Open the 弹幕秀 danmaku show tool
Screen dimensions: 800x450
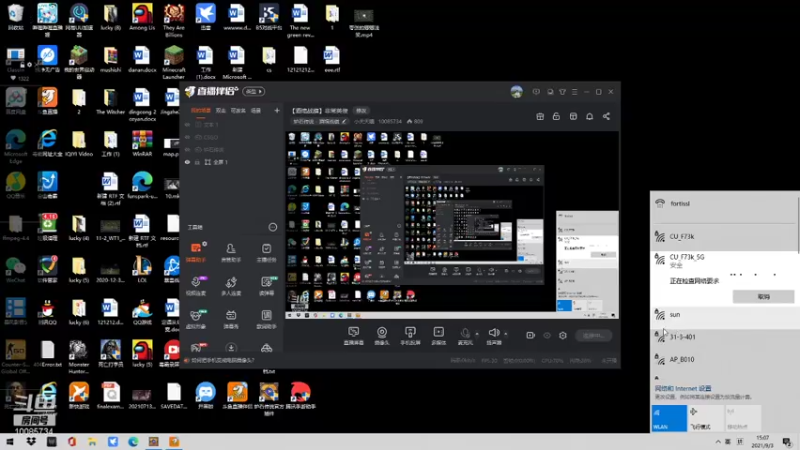231,319
